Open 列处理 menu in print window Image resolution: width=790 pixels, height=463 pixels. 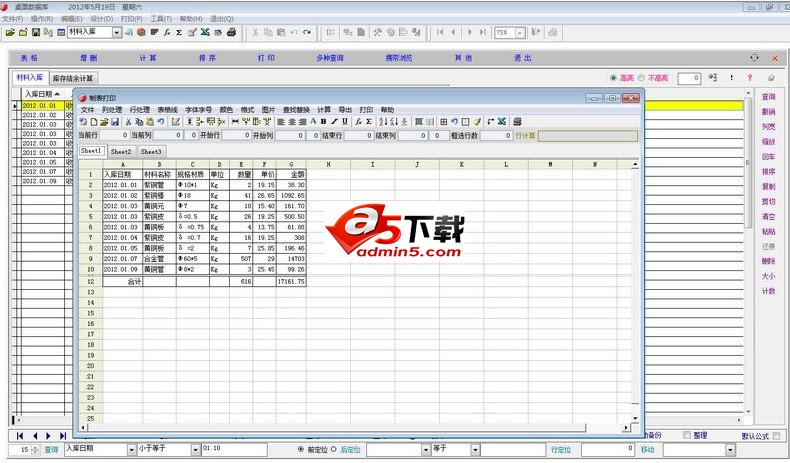pos(112,110)
